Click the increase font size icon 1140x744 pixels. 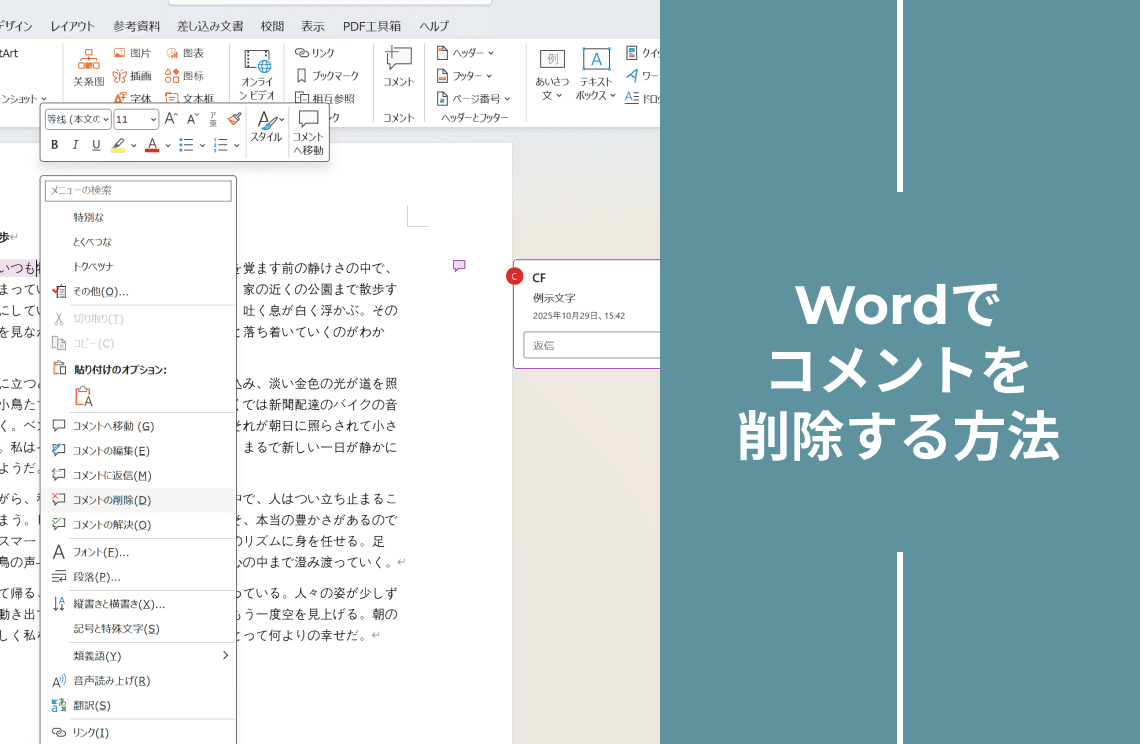(x=171, y=119)
